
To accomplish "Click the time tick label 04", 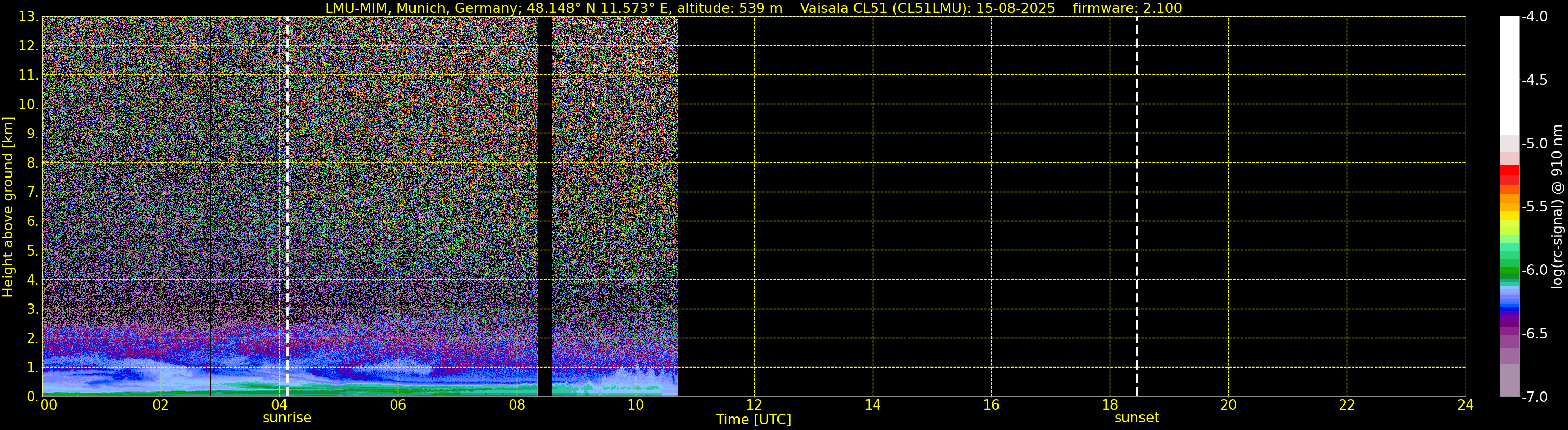I will point(279,405).
